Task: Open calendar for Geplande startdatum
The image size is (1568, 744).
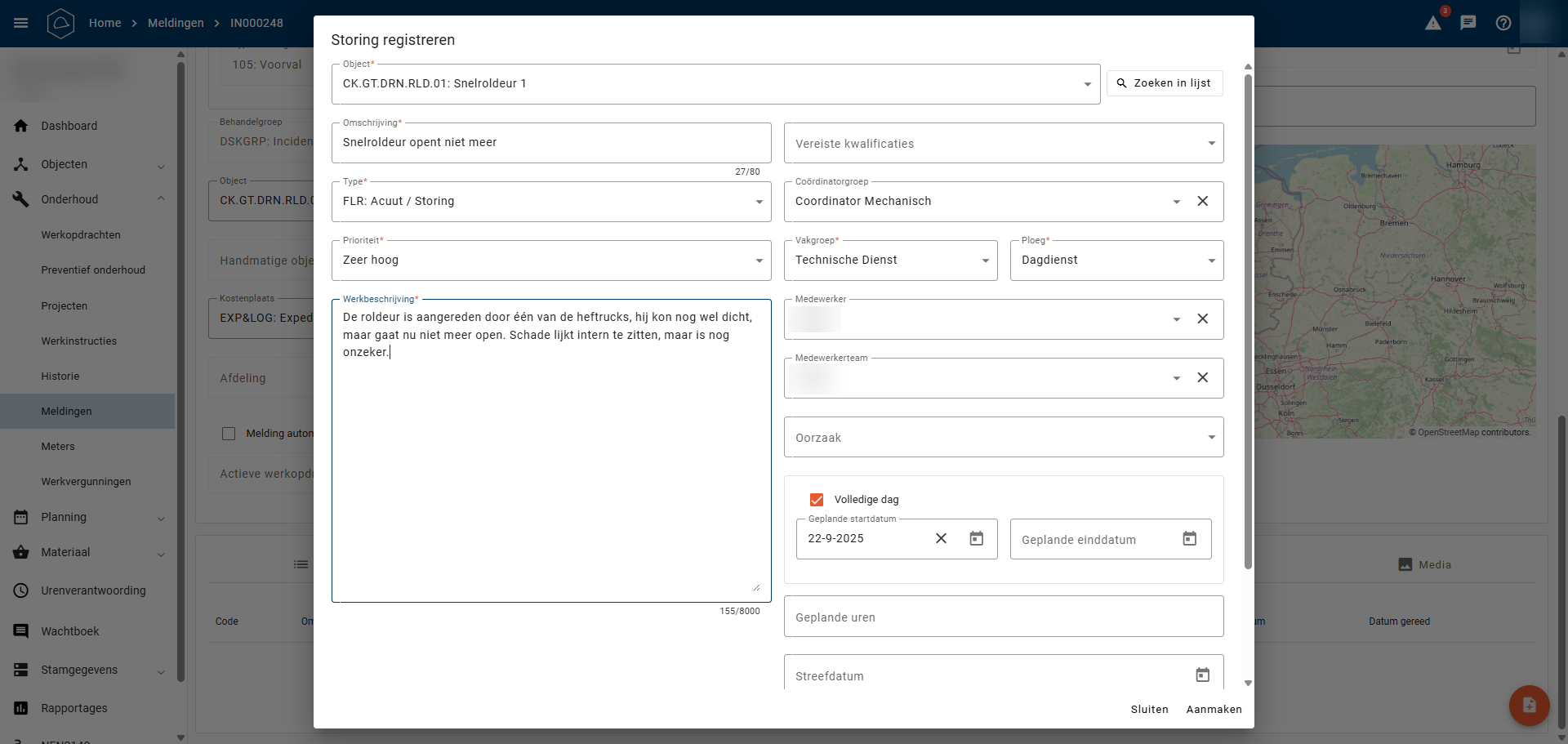Action: tap(976, 539)
